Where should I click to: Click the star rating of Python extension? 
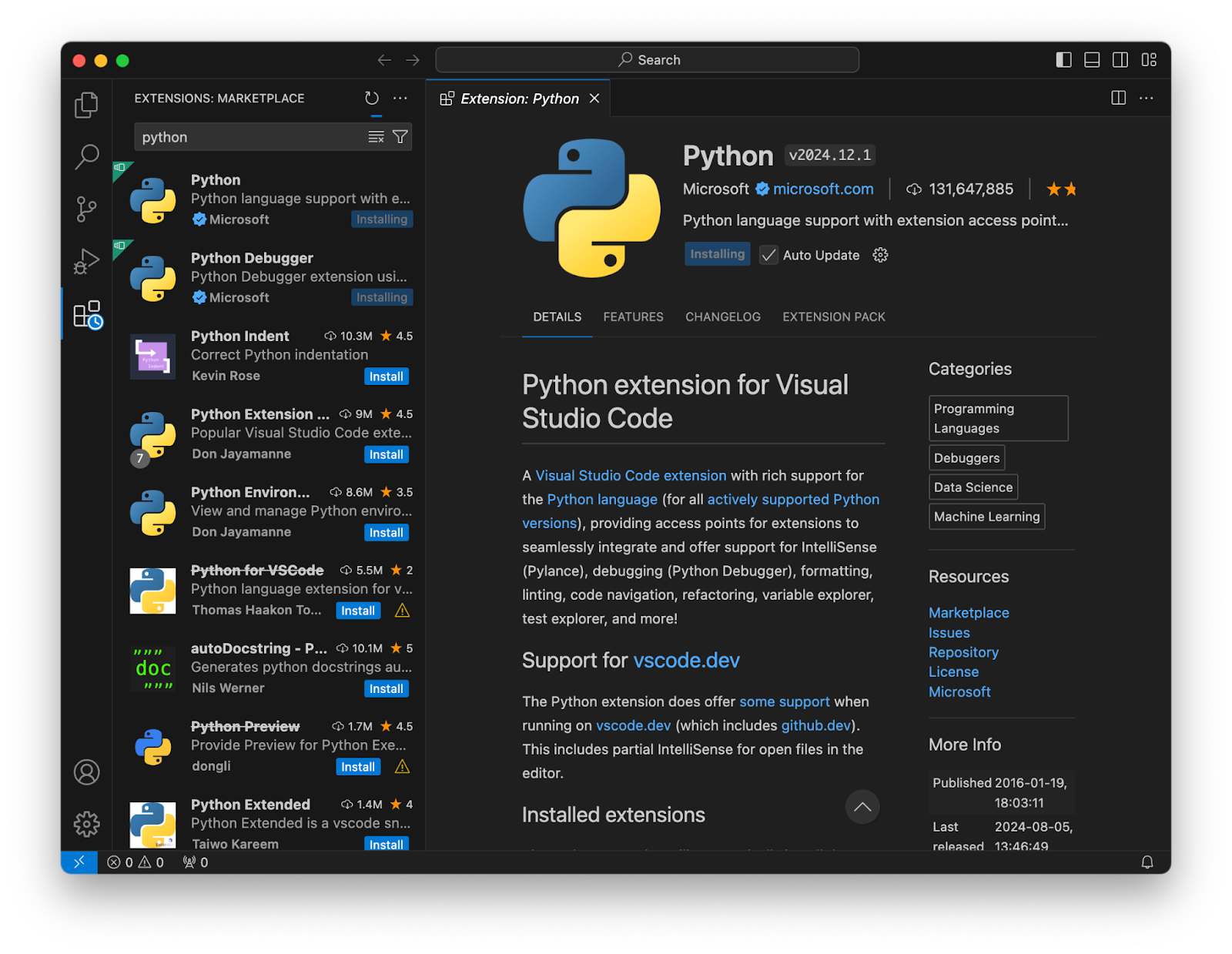(x=1062, y=189)
